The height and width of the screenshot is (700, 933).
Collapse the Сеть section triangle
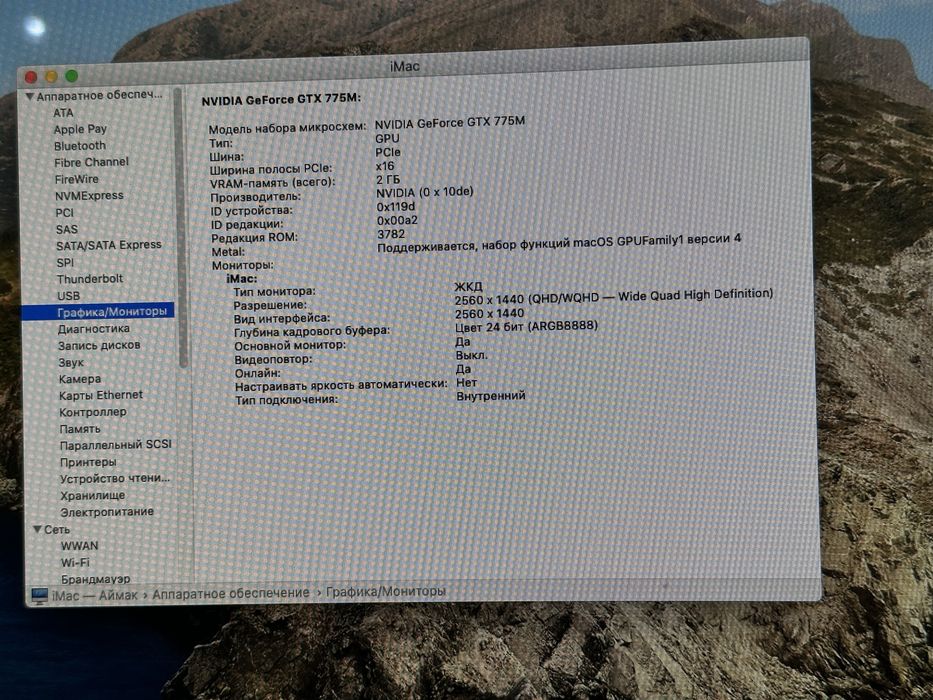[x=37, y=529]
